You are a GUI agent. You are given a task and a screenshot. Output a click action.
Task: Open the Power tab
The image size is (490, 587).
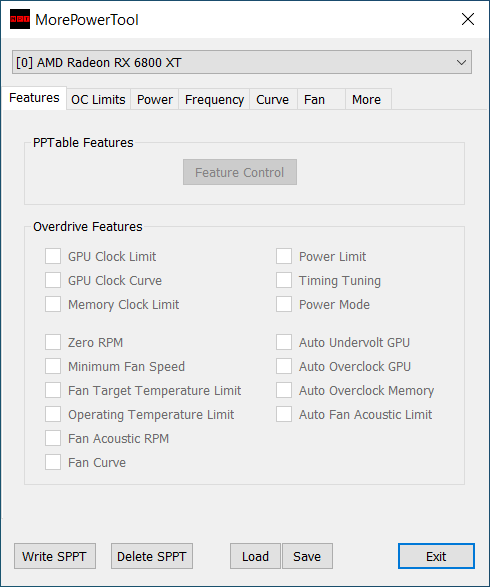(x=155, y=100)
